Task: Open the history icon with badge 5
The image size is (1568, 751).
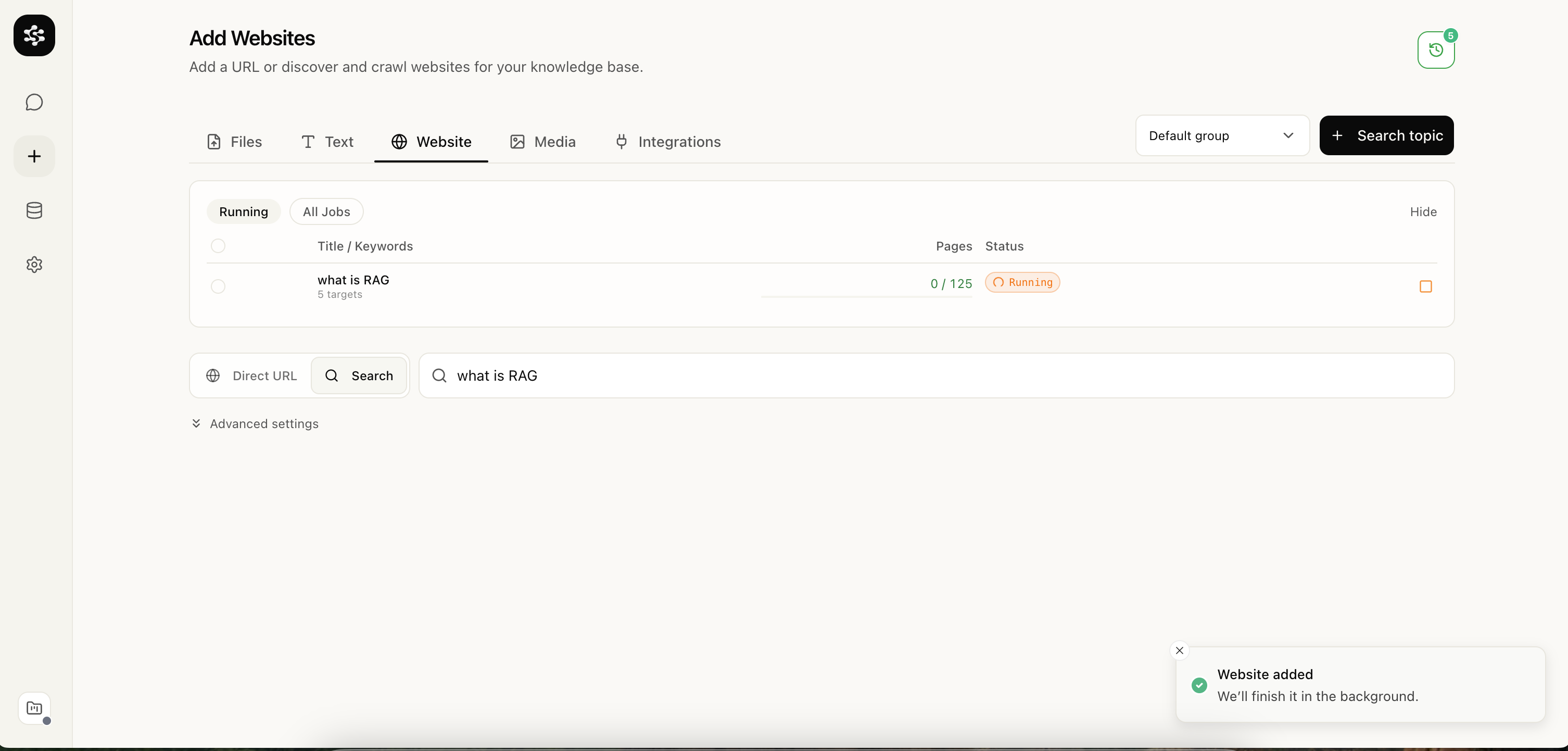Action: [1436, 50]
